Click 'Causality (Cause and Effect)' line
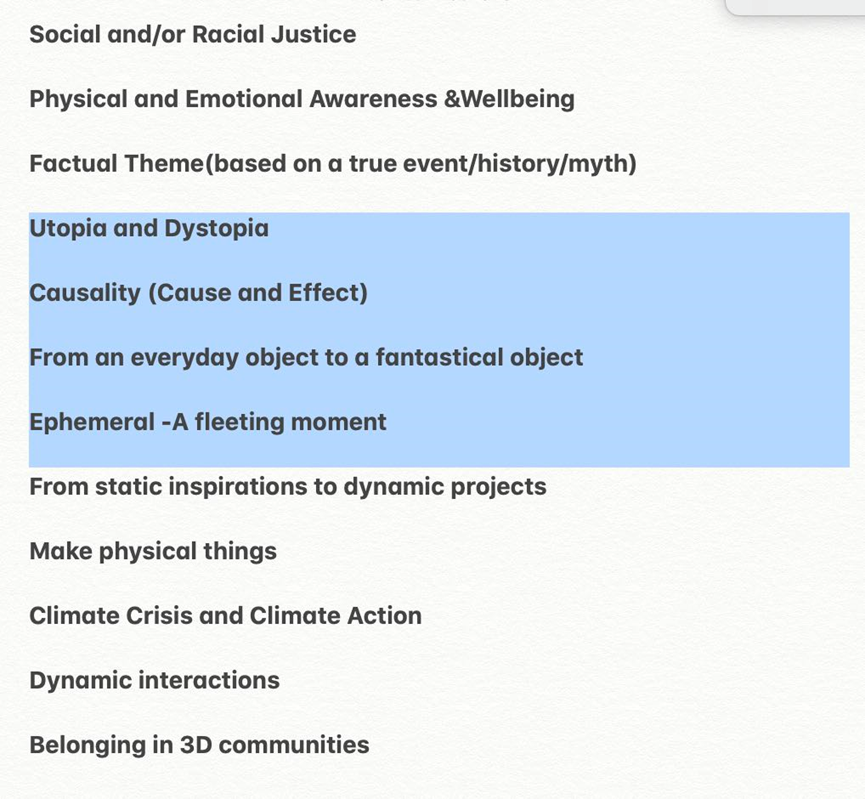 198,293
